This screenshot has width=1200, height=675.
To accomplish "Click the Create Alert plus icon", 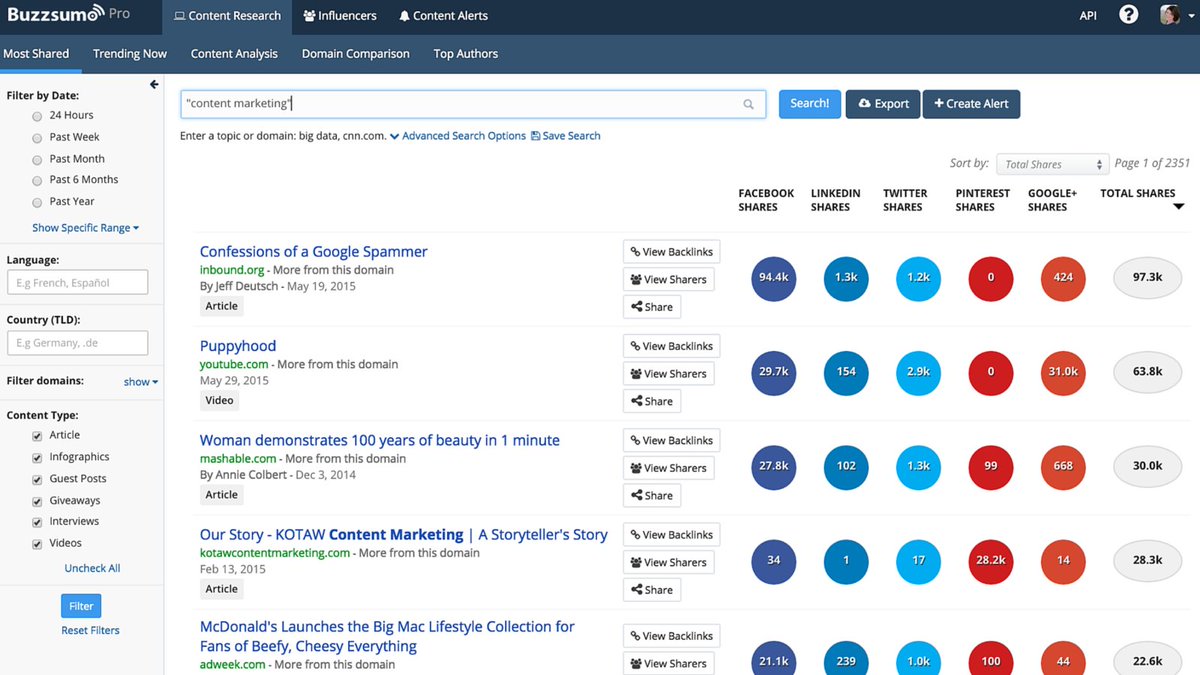I will pos(938,103).
